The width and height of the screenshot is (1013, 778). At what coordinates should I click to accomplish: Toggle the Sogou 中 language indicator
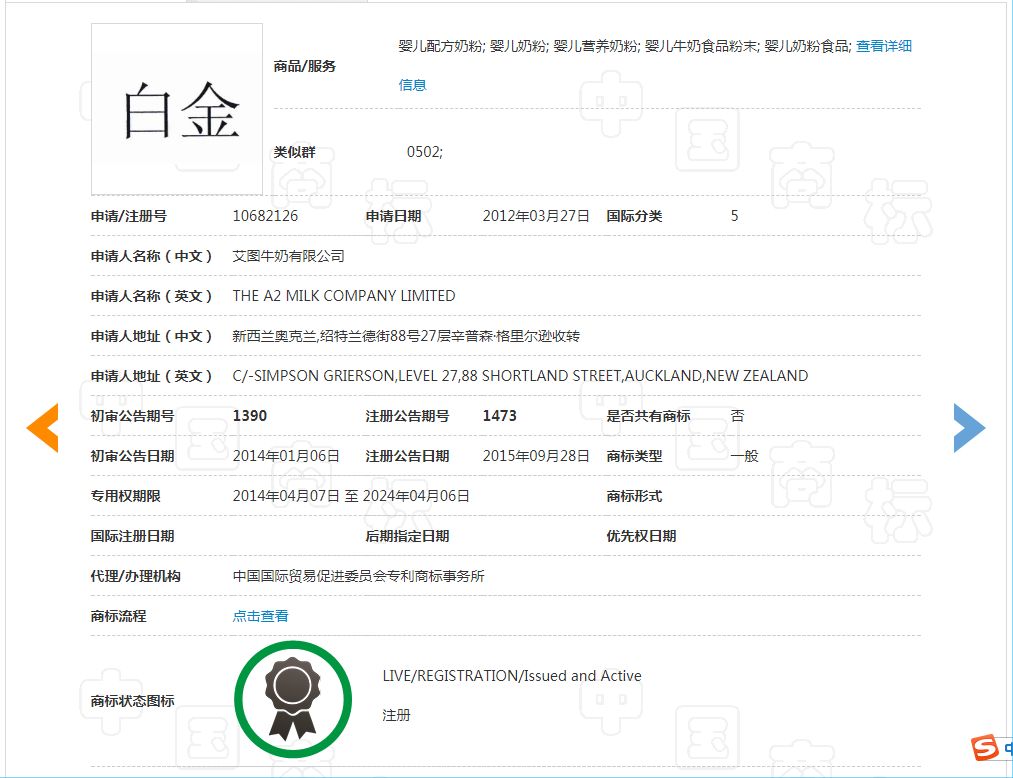[1006, 748]
